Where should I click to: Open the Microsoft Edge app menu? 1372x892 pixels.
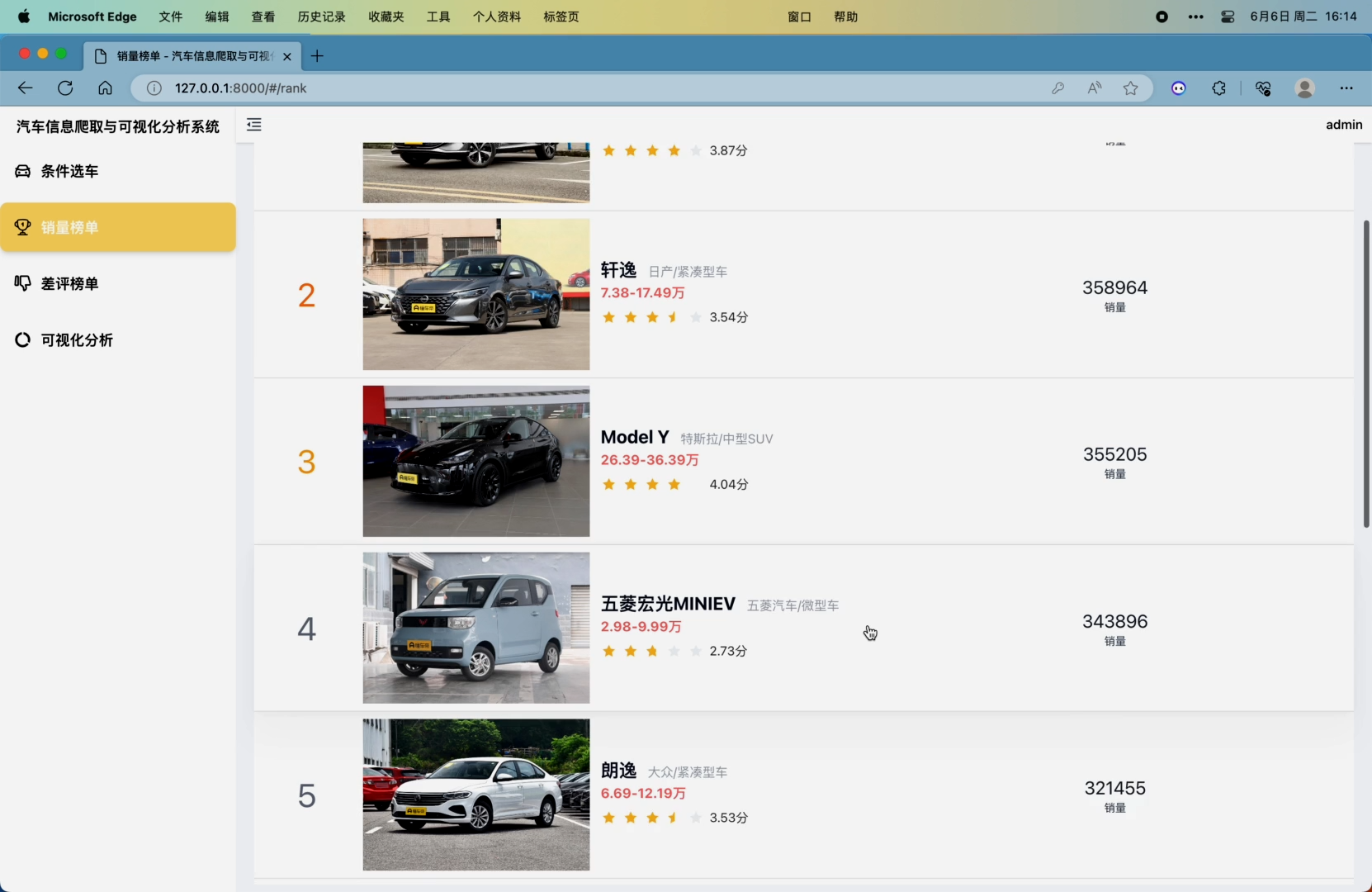coord(92,17)
